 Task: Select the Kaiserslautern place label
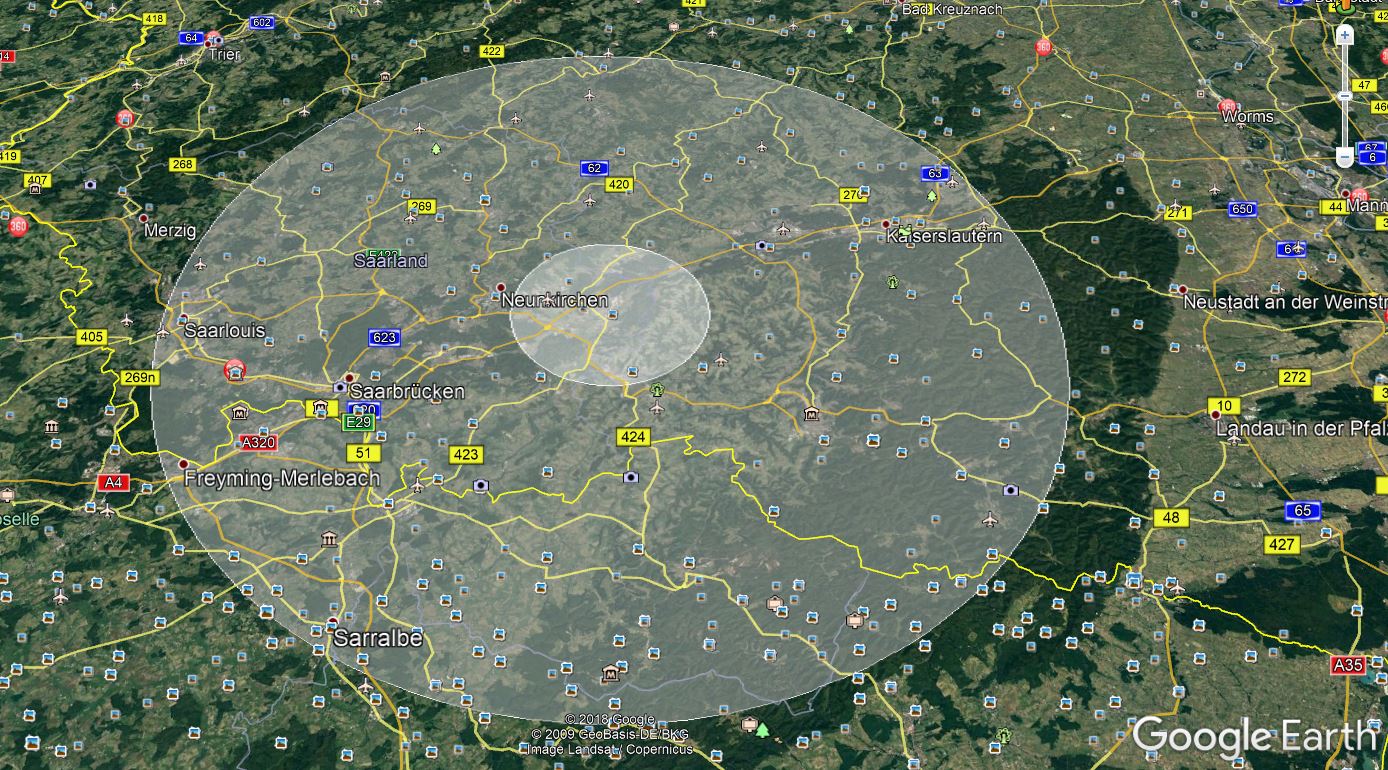point(943,237)
